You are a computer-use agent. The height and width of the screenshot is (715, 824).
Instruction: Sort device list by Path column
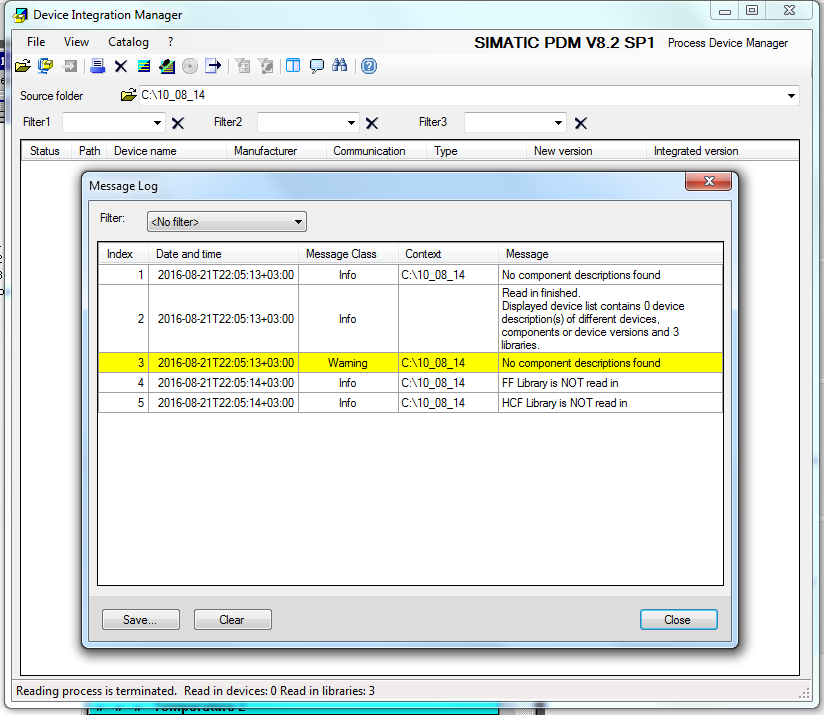tap(89, 151)
